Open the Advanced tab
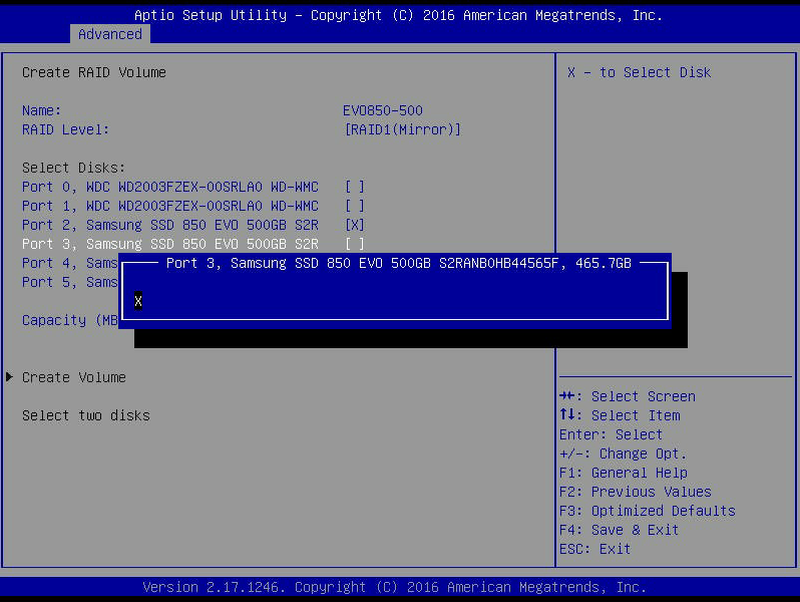800x602 pixels. click(110, 34)
